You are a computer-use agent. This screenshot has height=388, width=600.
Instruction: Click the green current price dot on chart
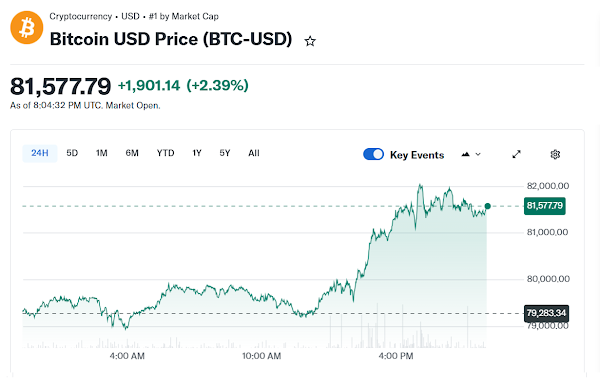pyautogui.click(x=488, y=206)
